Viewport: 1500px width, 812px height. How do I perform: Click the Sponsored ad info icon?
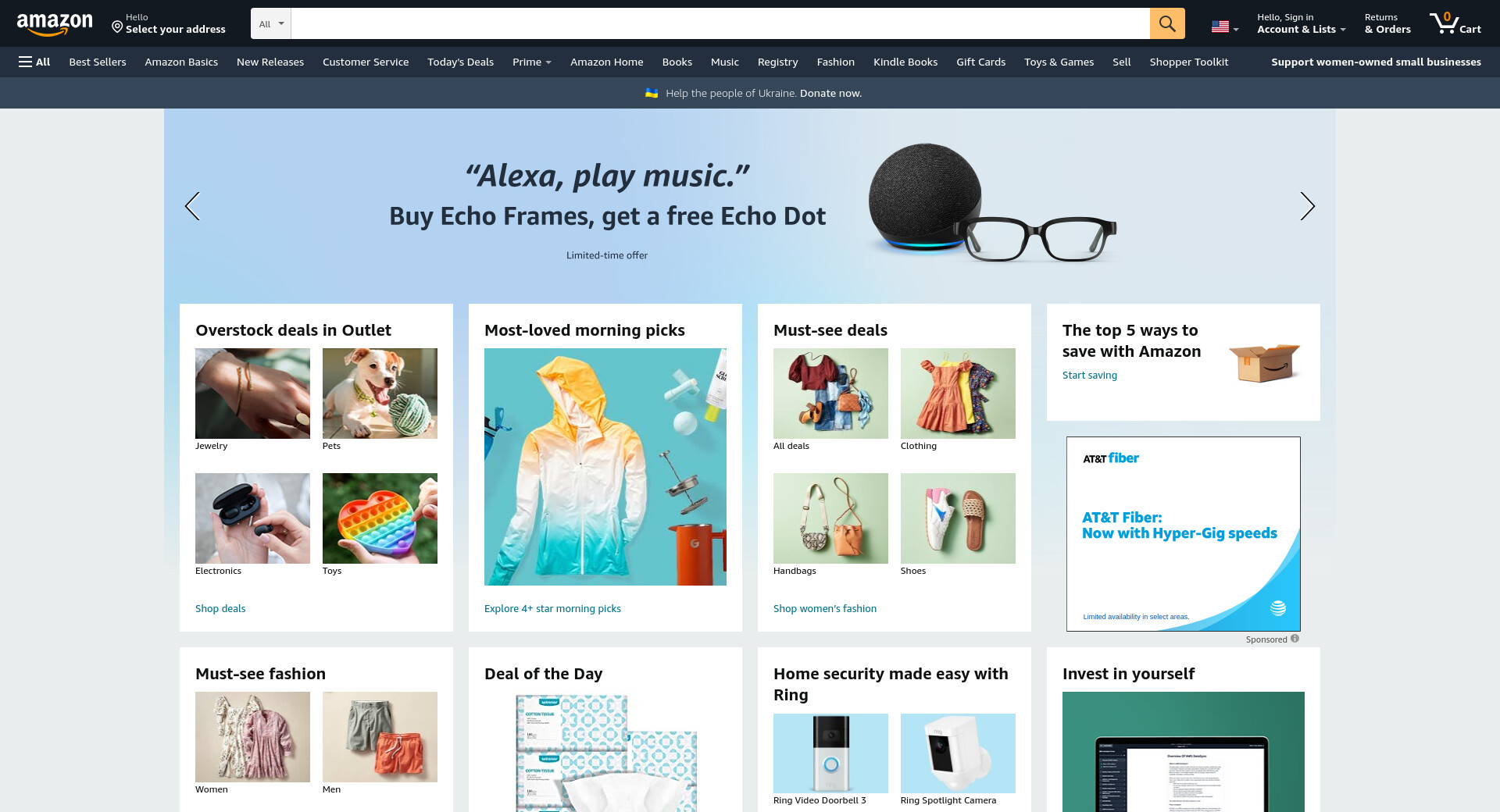pyautogui.click(x=1295, y=639)
